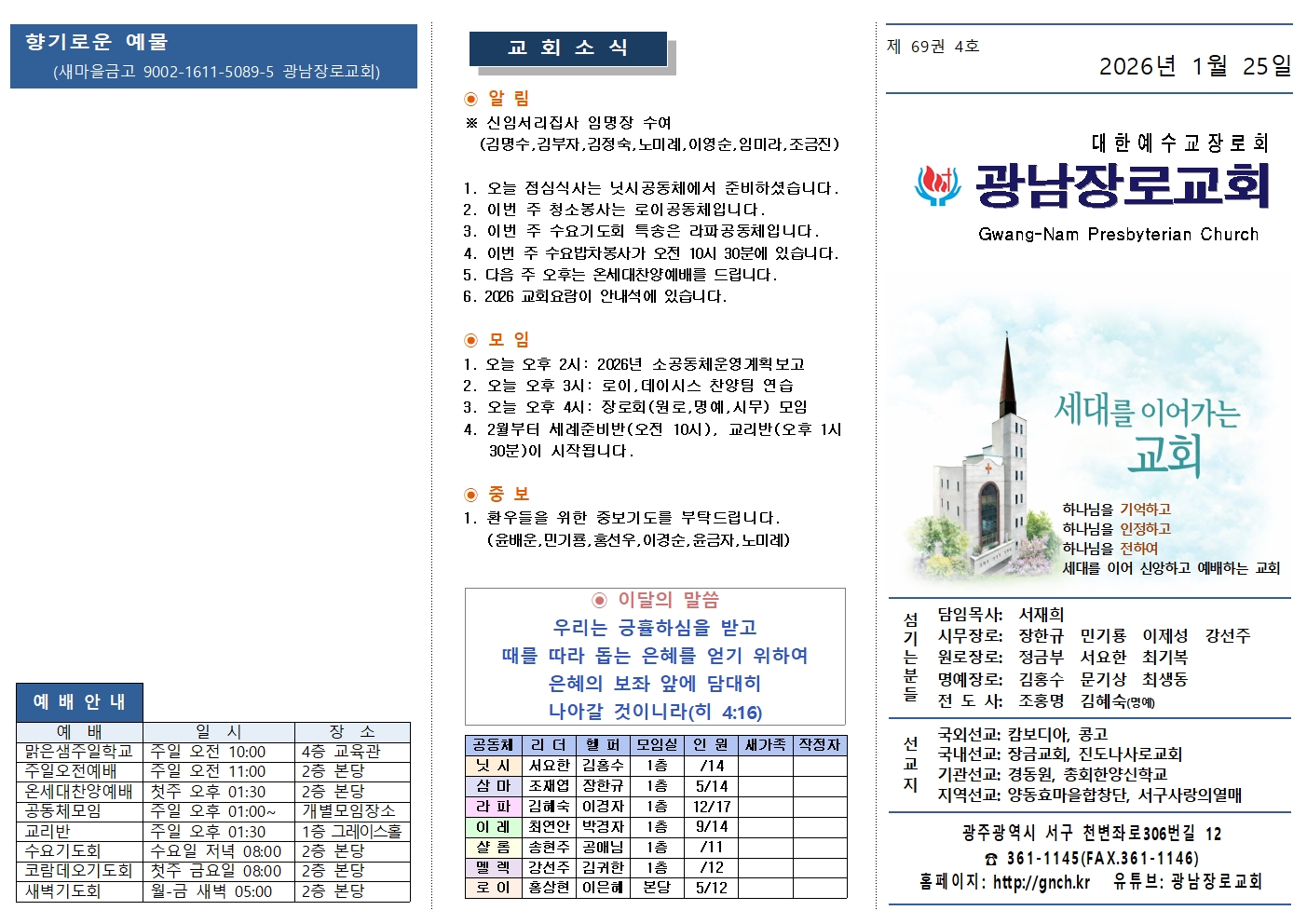
Task: Select the 샬롬 community cell
Action: [x=493, y=848]
